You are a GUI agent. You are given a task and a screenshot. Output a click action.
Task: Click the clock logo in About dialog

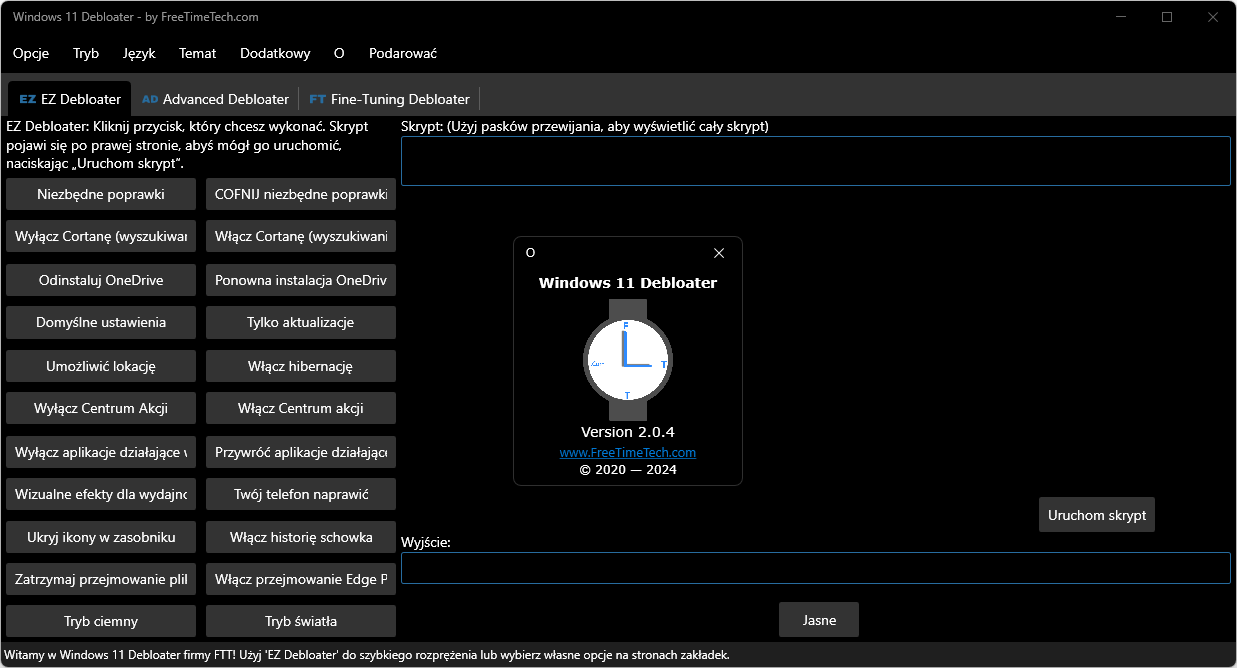pos(628,358)
